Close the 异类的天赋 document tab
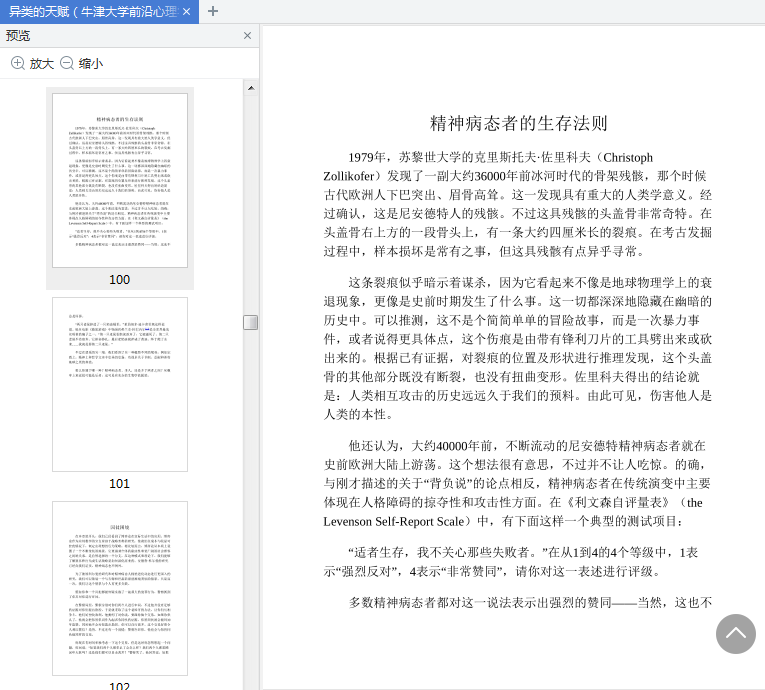The height and width of the screenshot is (690, 765). pos(186,12)
